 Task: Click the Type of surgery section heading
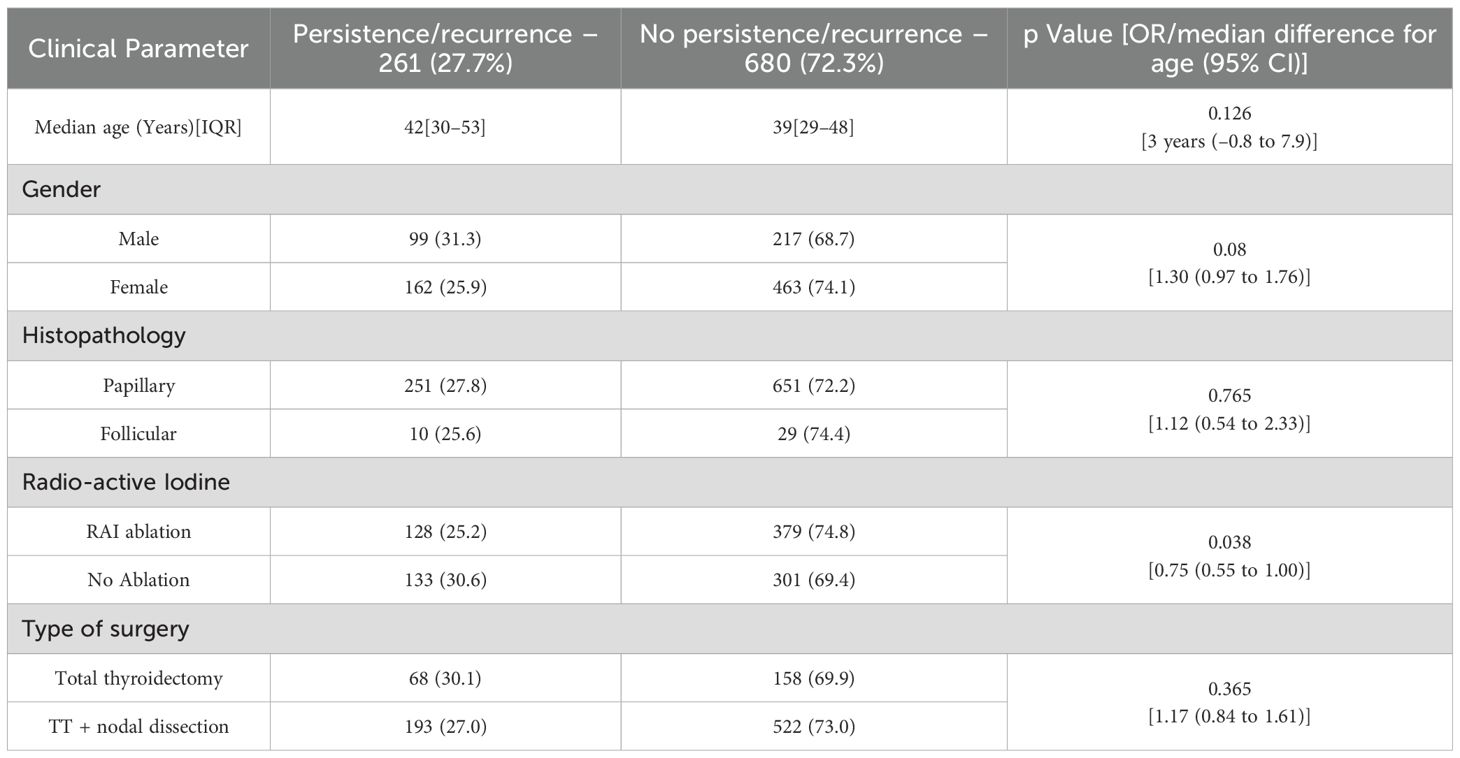tap(106, 629)
